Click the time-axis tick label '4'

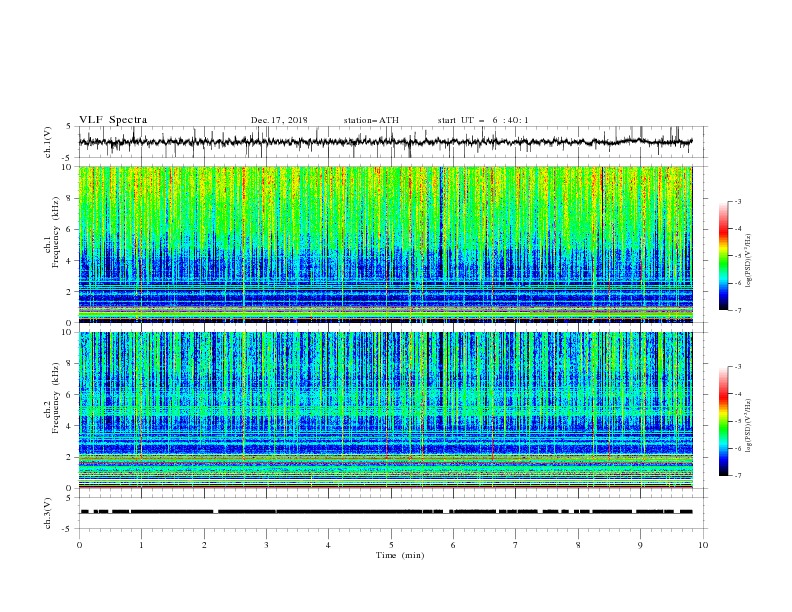tap(329, 545)
